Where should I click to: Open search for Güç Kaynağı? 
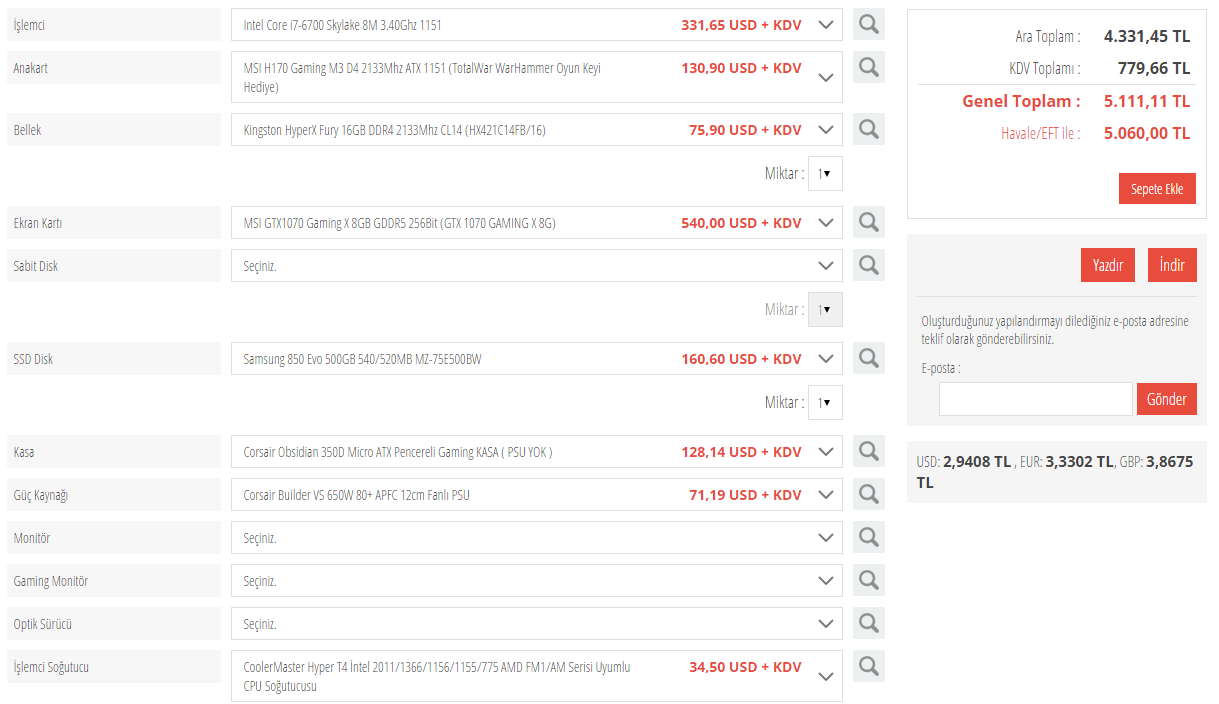click(x=868, y=494)
